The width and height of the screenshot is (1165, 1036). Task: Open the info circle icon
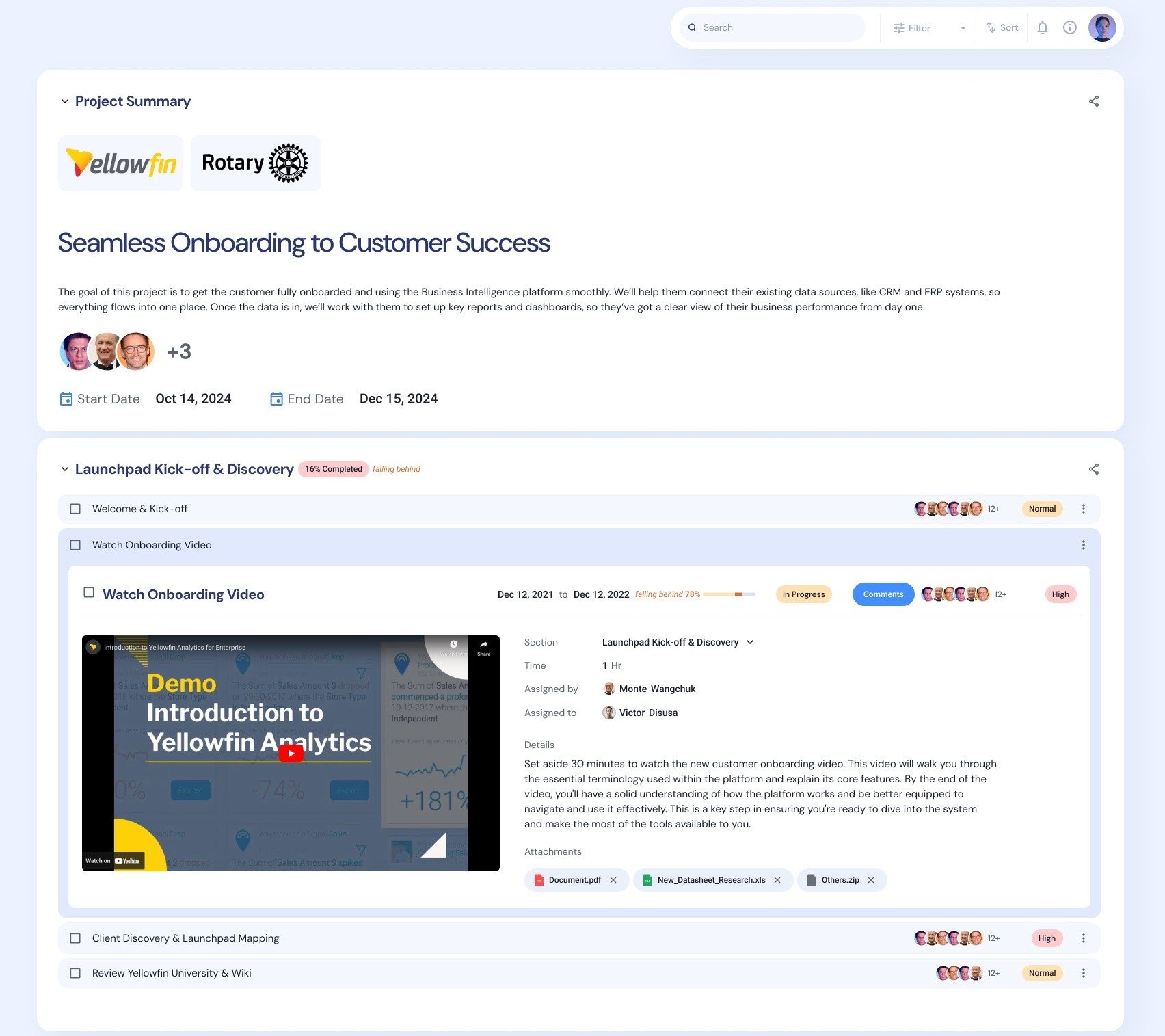[x=1070, y=27]
